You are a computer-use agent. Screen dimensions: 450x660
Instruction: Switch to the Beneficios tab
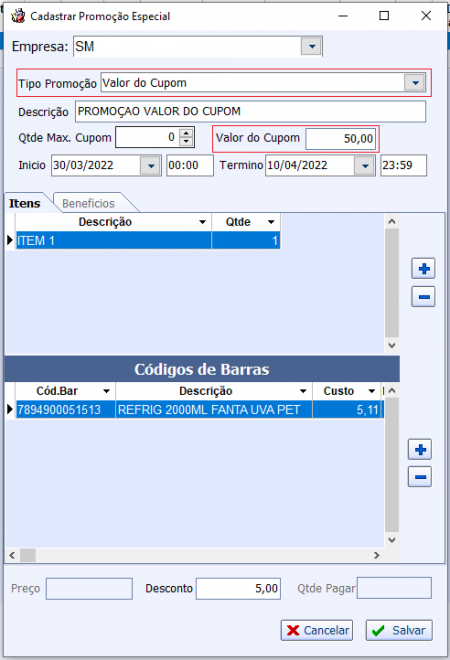point(88,203)
